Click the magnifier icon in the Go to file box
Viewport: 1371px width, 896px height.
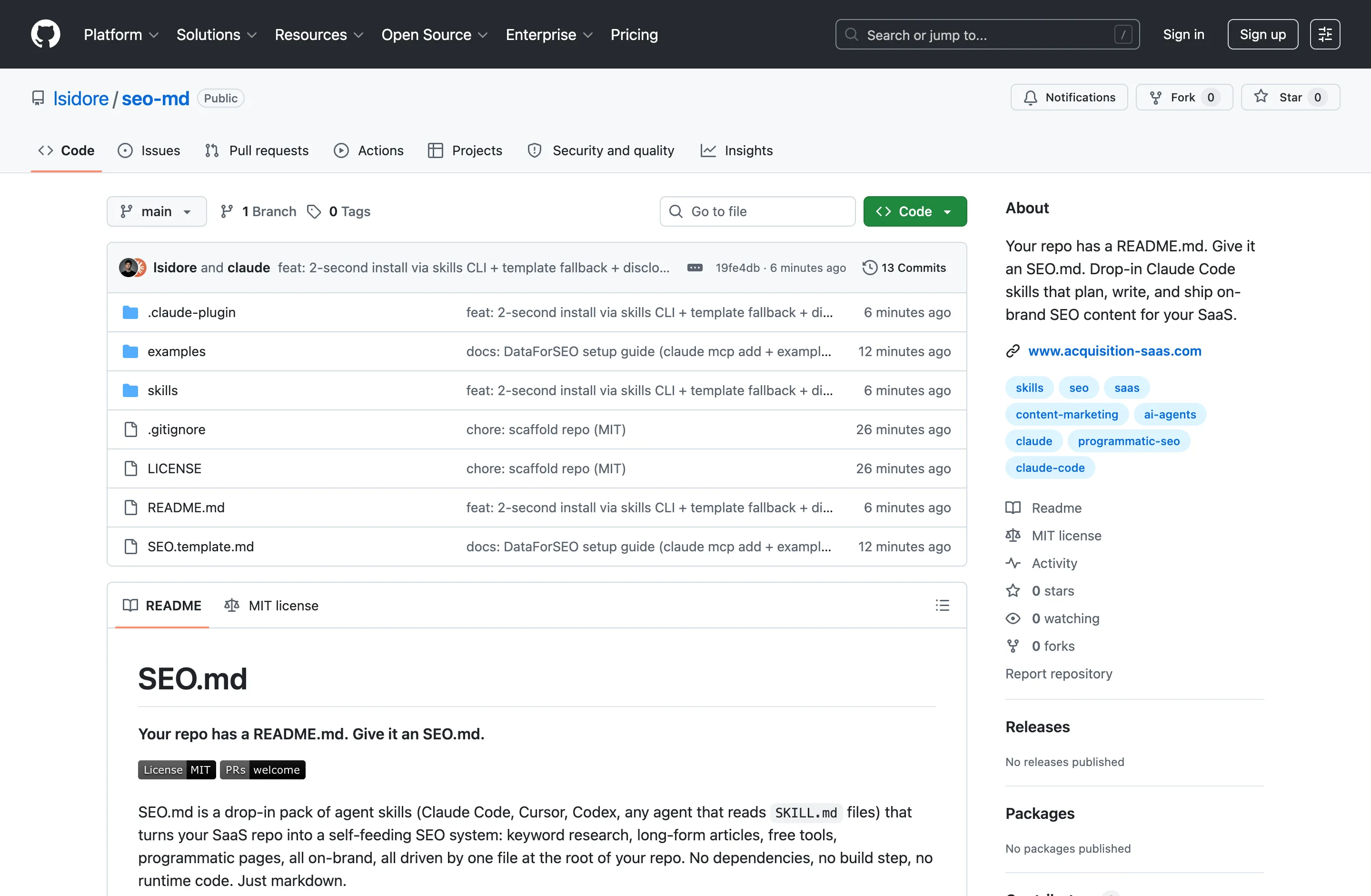(676, 211)
